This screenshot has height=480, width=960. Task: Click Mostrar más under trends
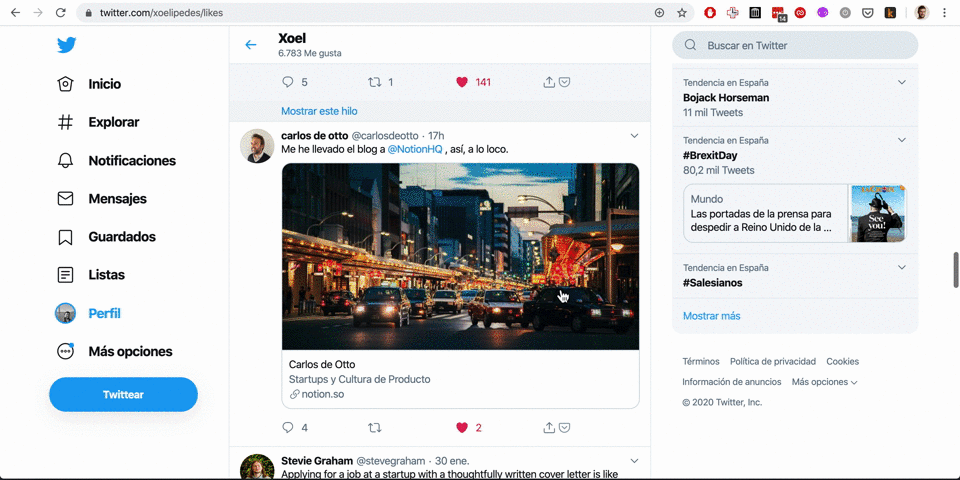(x=711, y=316)
